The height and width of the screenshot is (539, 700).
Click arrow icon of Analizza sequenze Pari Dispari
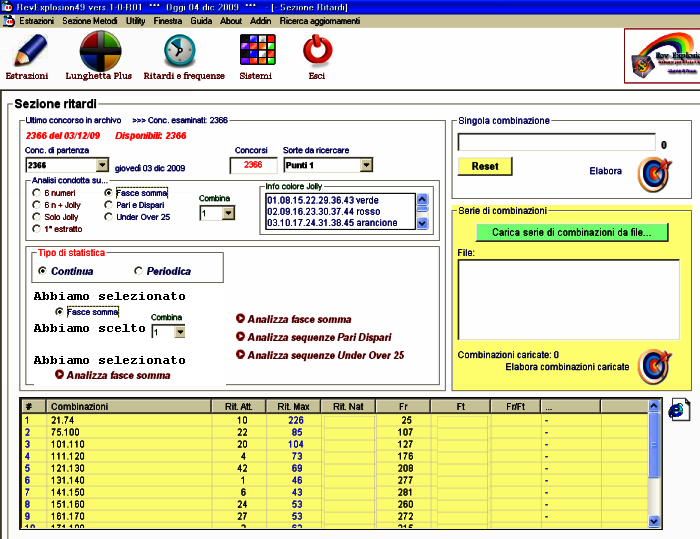pos(240,336)
